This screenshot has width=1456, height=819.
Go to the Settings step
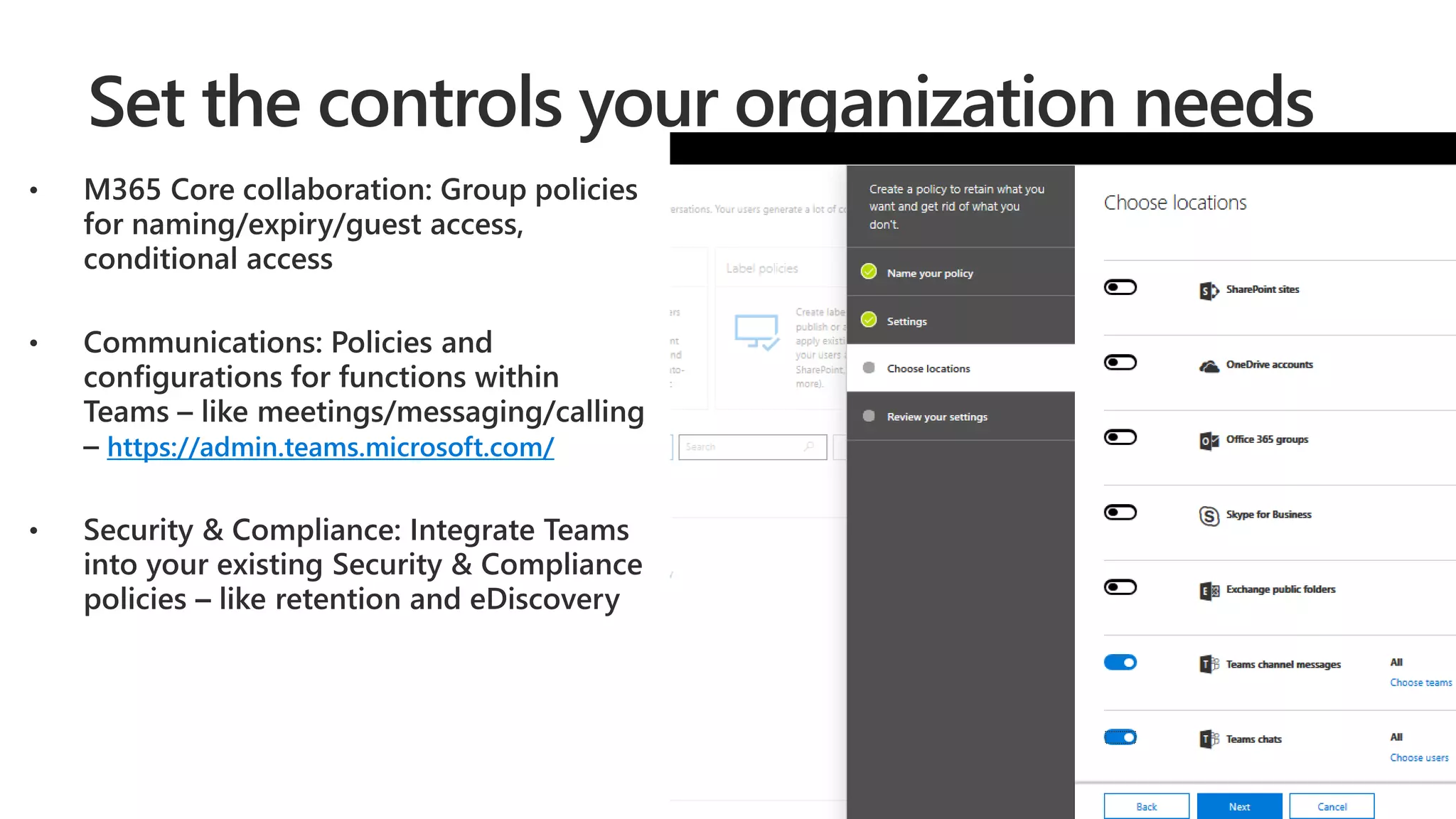[x=960, y=321]
